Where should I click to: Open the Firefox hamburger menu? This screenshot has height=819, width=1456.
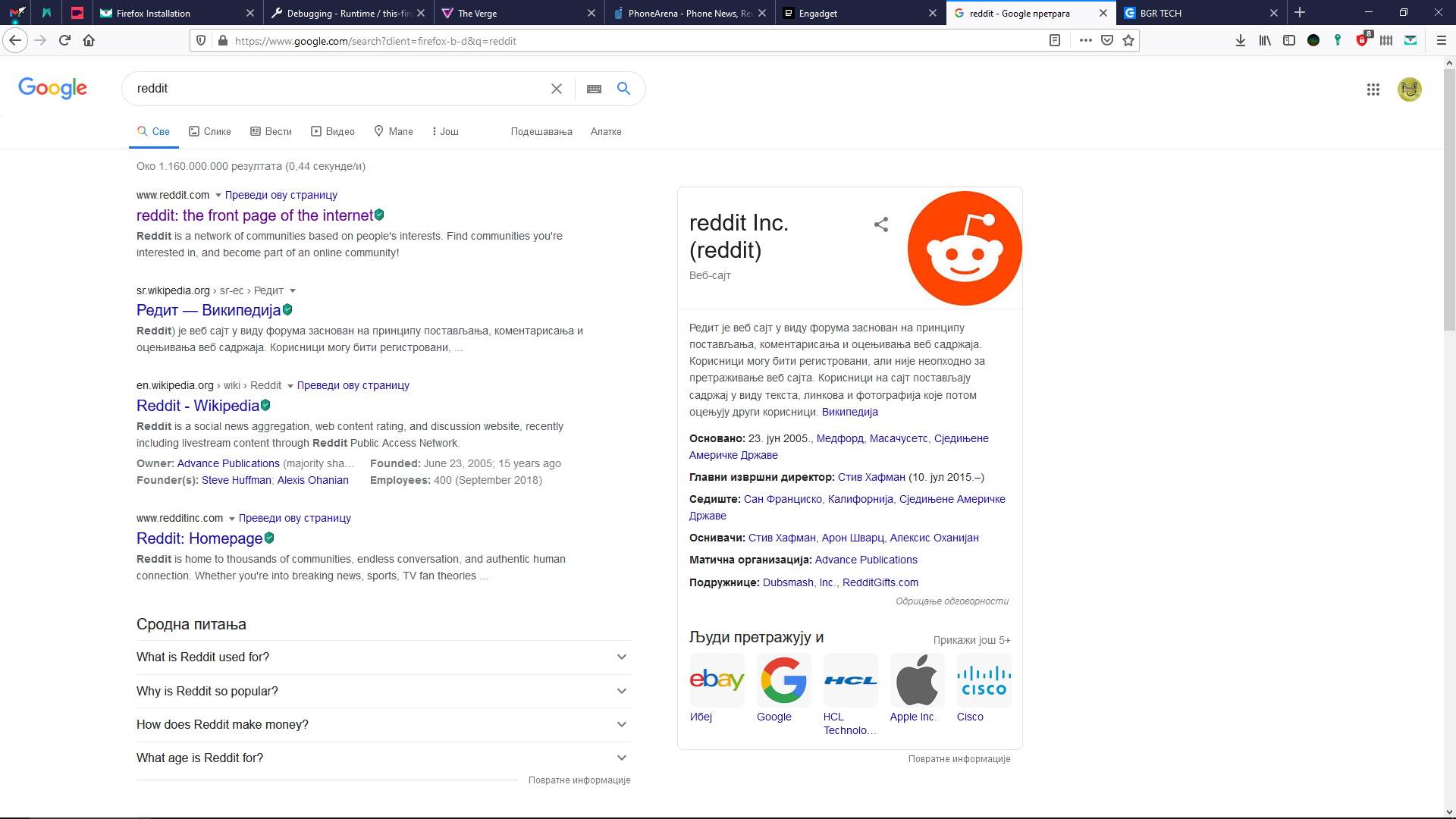1443,40
